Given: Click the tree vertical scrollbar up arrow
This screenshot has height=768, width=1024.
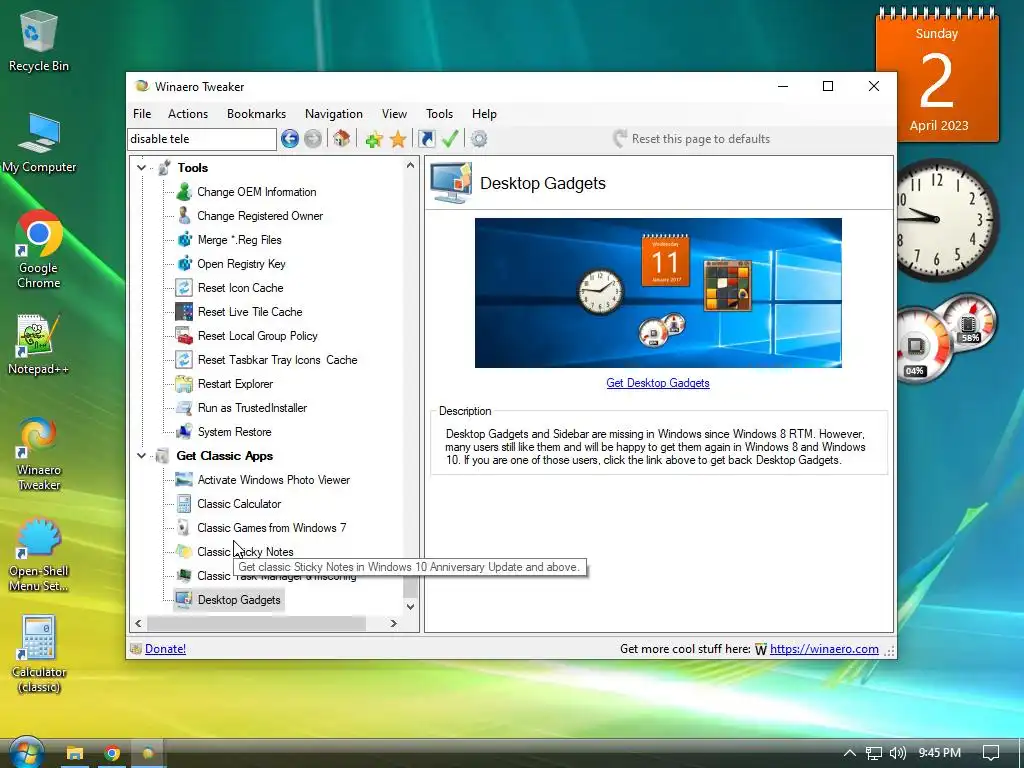Looking at the screenshot, I should point(410,165).
